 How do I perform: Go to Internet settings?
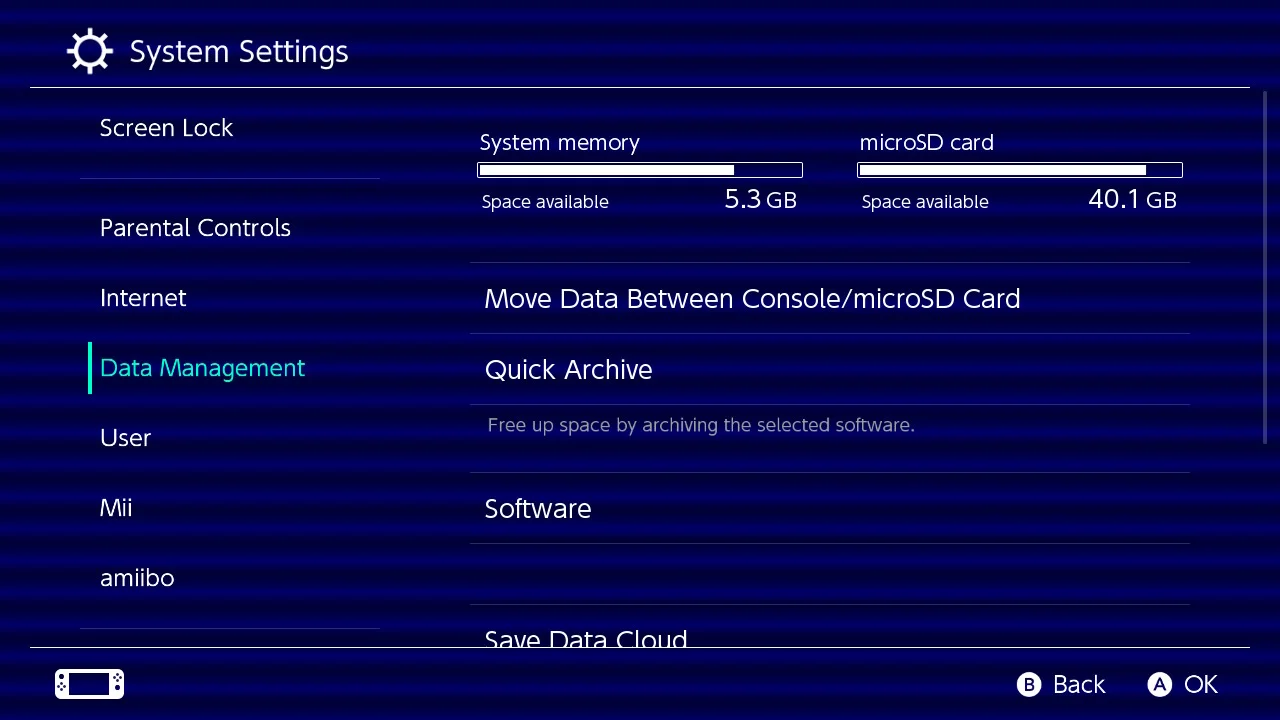[143, 298]
